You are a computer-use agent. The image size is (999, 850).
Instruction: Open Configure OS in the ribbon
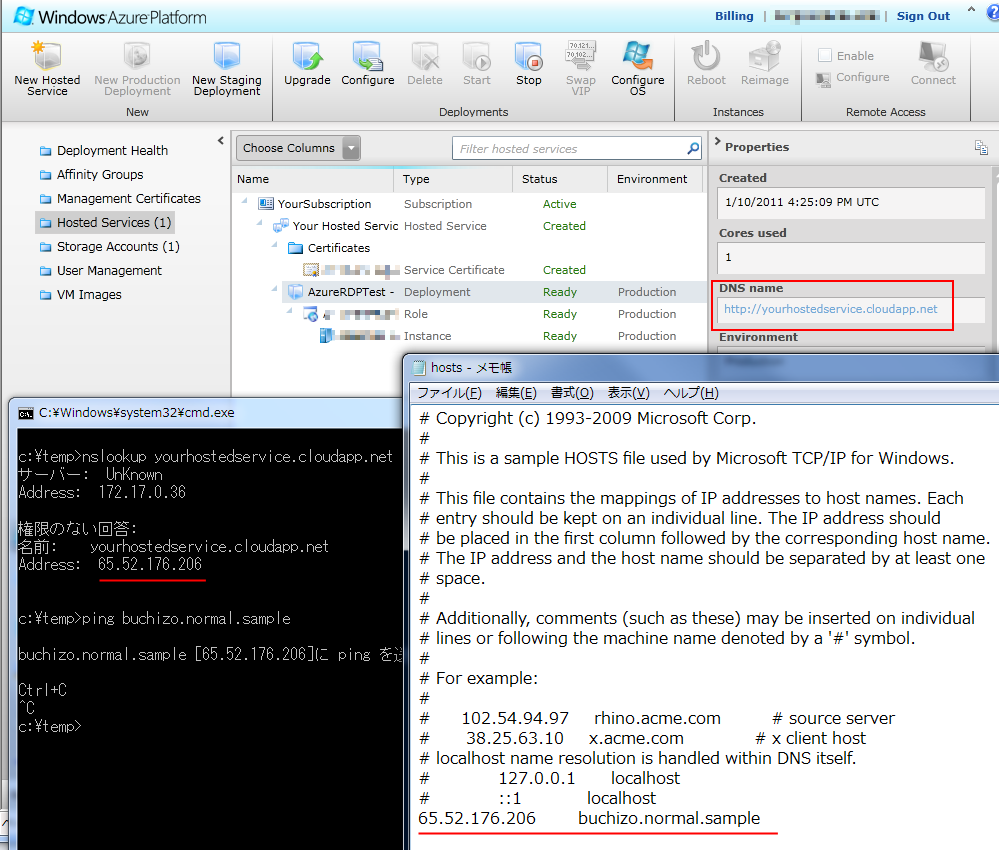[637, 57]
